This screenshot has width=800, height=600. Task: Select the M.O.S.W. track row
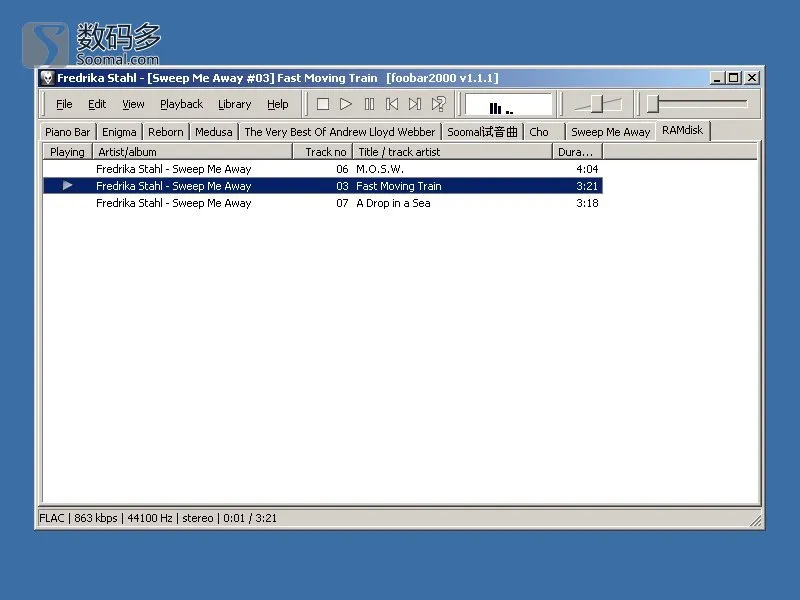point(323,169)
